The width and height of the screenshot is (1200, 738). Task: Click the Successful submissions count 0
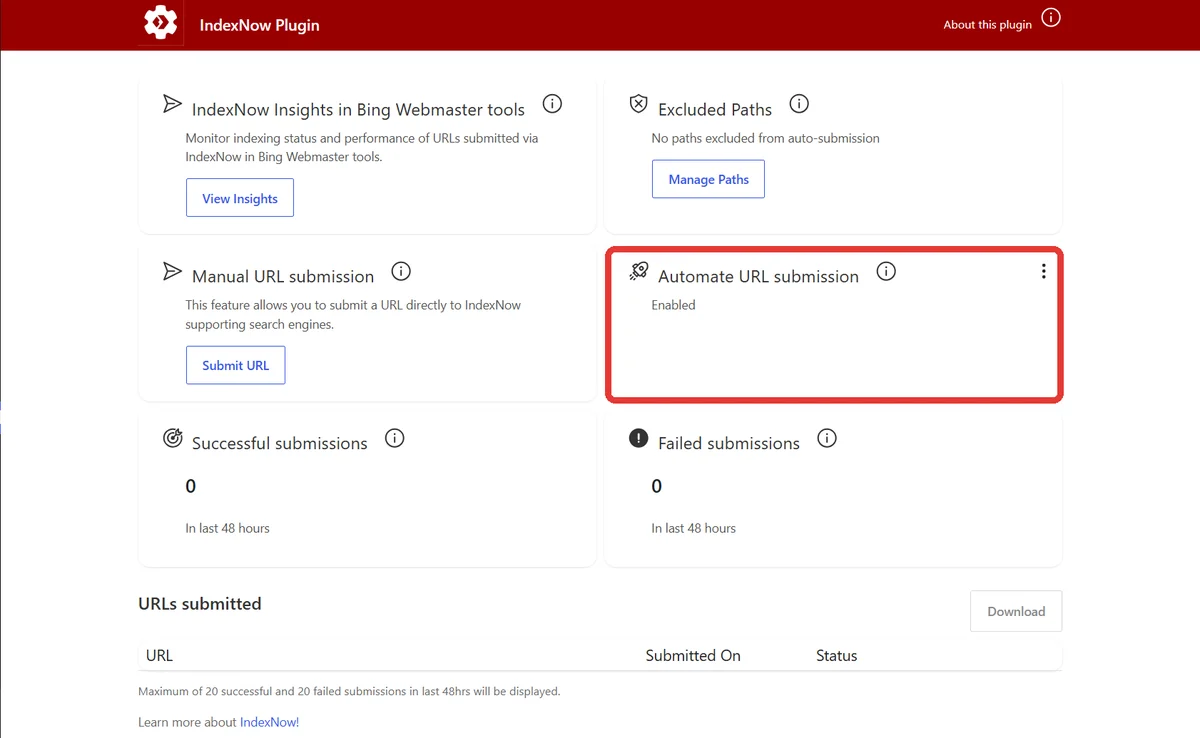click(191, 486)
